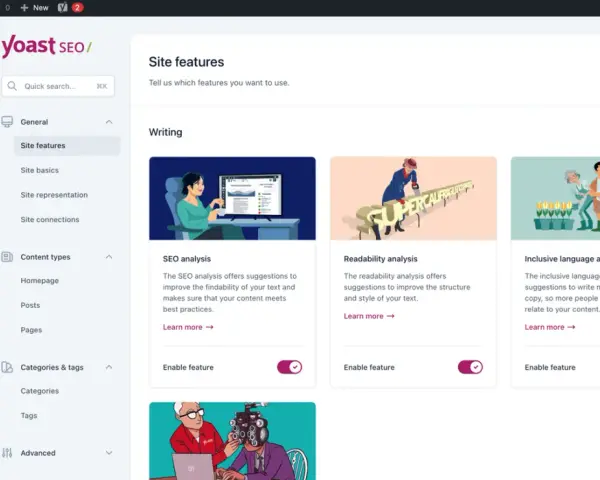Collapse the Categories & tags chevron
The height and width of the screenshot is (480, 600).
coord(109,367)
